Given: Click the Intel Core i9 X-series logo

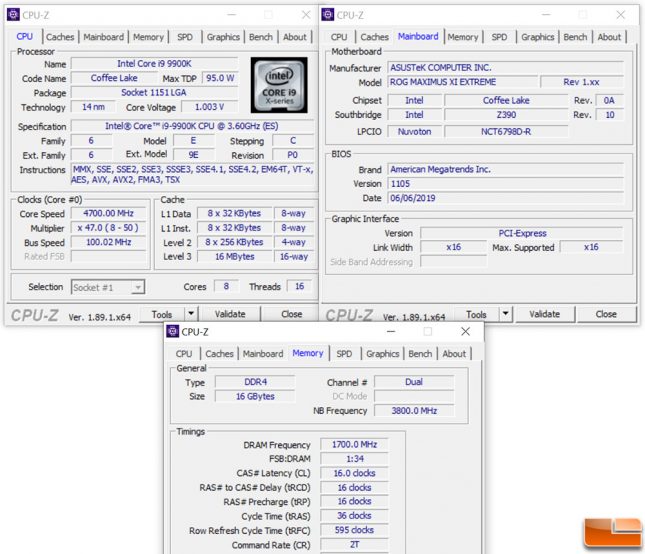Looking at the screenshot, I should tap(279, 85).
